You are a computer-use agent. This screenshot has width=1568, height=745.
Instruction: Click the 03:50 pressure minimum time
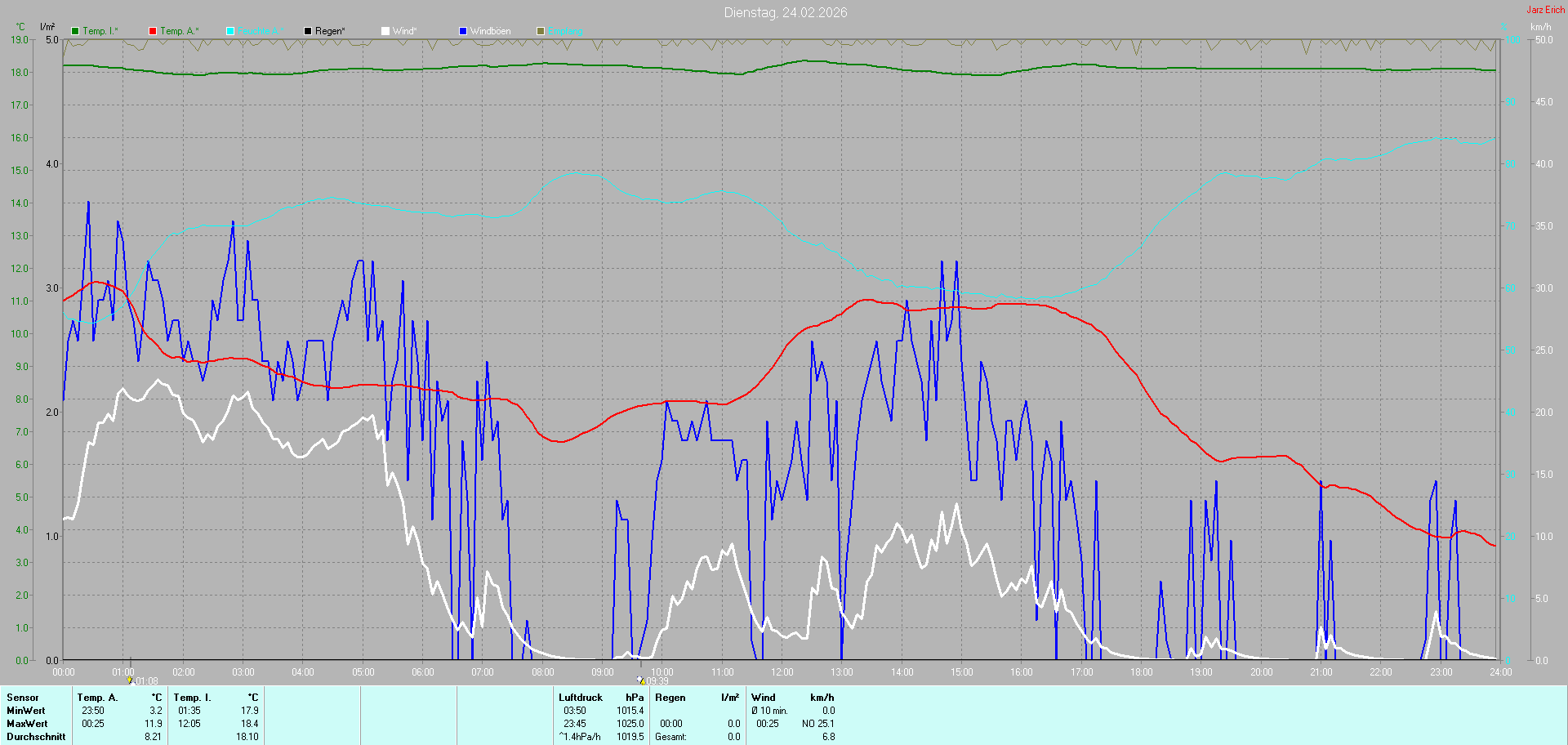point(575,711)
